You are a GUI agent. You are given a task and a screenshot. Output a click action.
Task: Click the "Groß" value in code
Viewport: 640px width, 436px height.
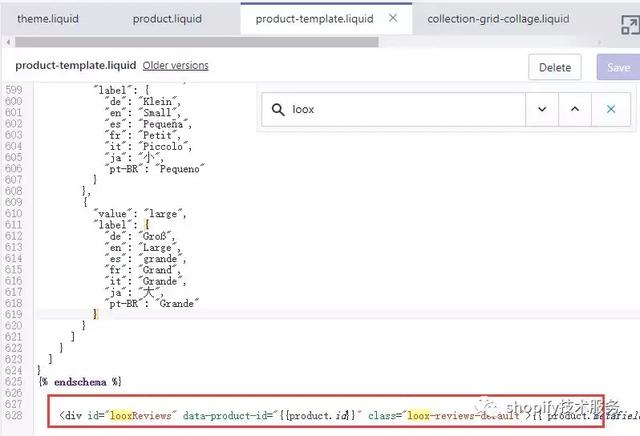click(x=156, y=236)
